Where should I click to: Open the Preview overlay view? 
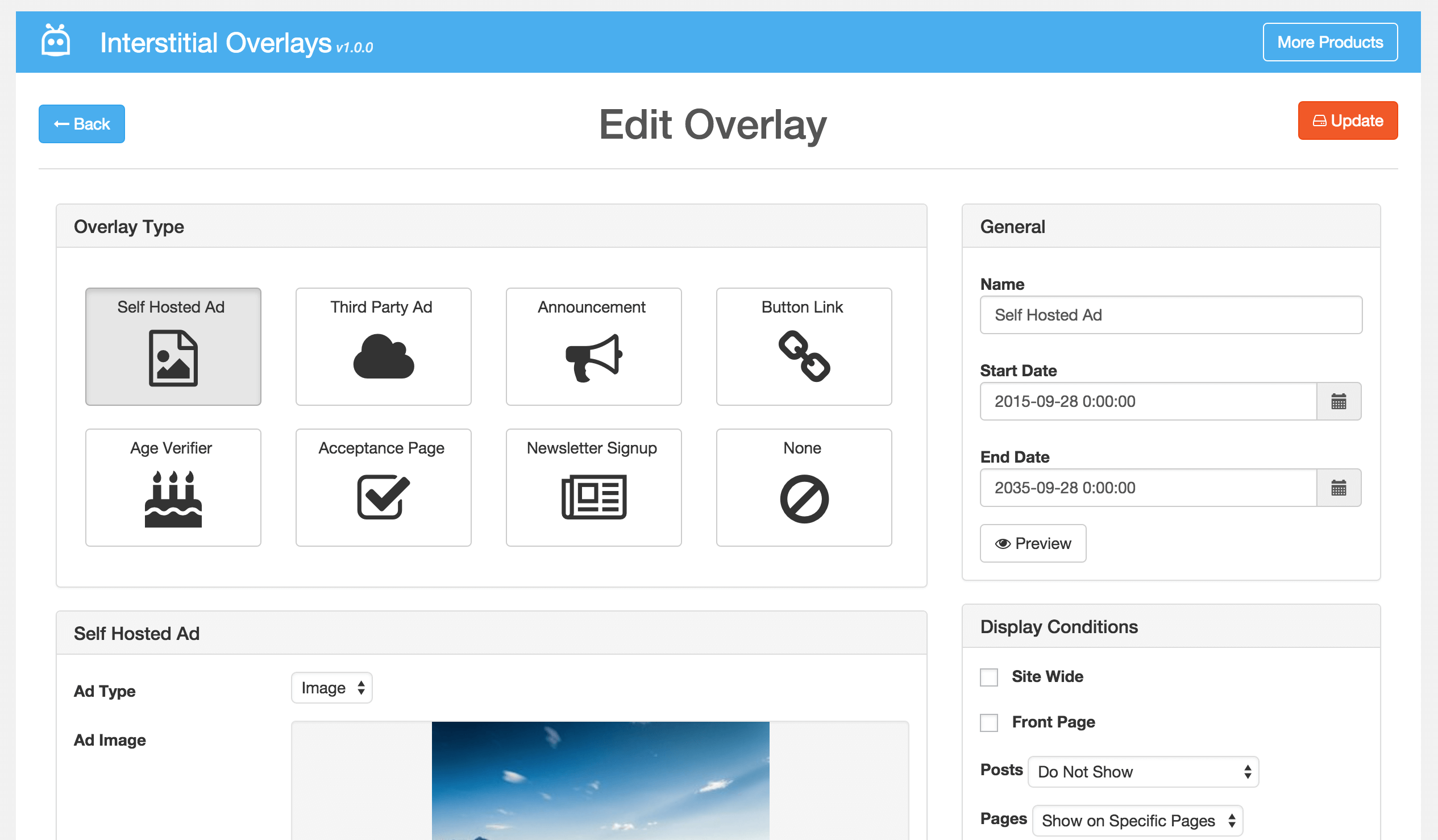1033,543
